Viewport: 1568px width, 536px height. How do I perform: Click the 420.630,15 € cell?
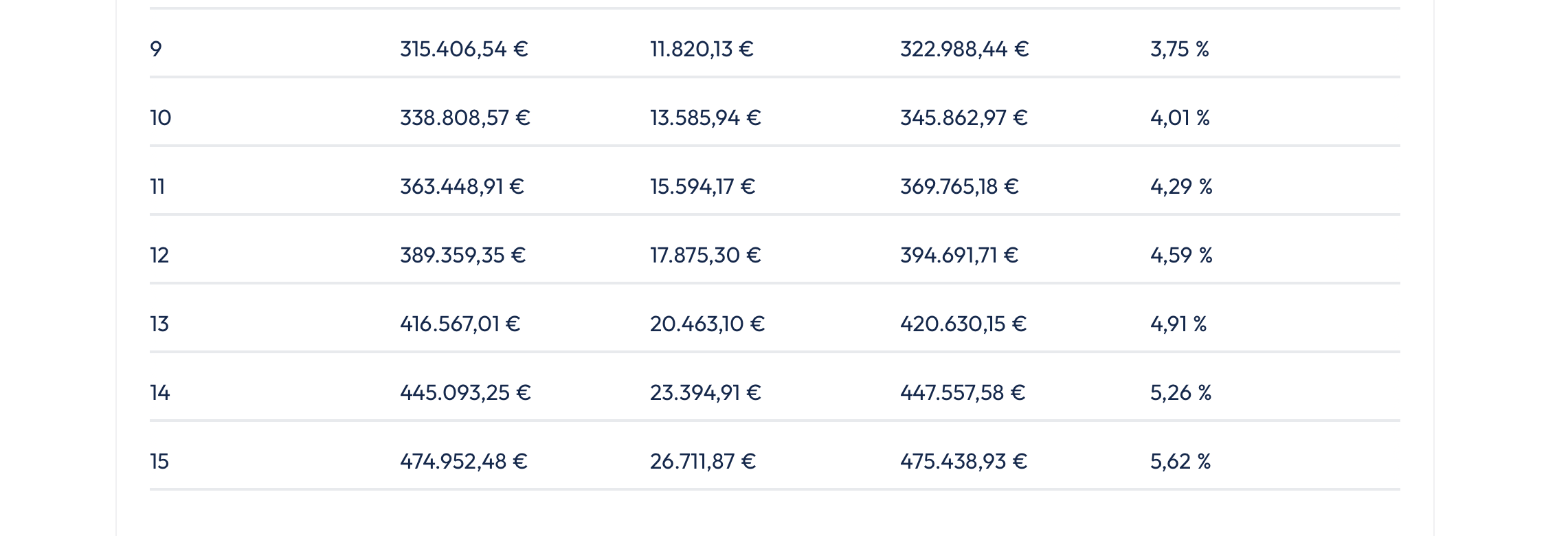(963, 324)
